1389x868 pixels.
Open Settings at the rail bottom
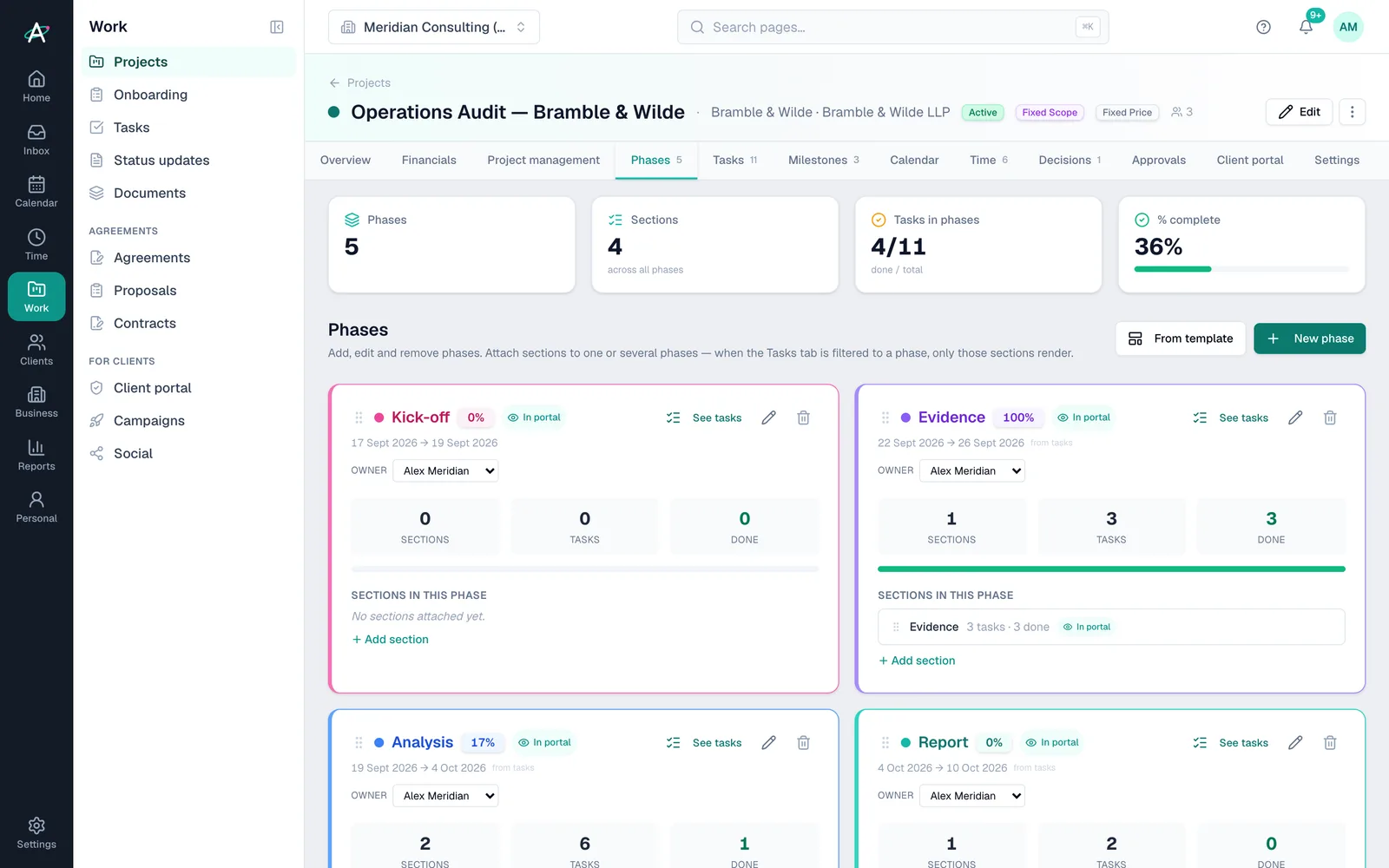(36, 833)
